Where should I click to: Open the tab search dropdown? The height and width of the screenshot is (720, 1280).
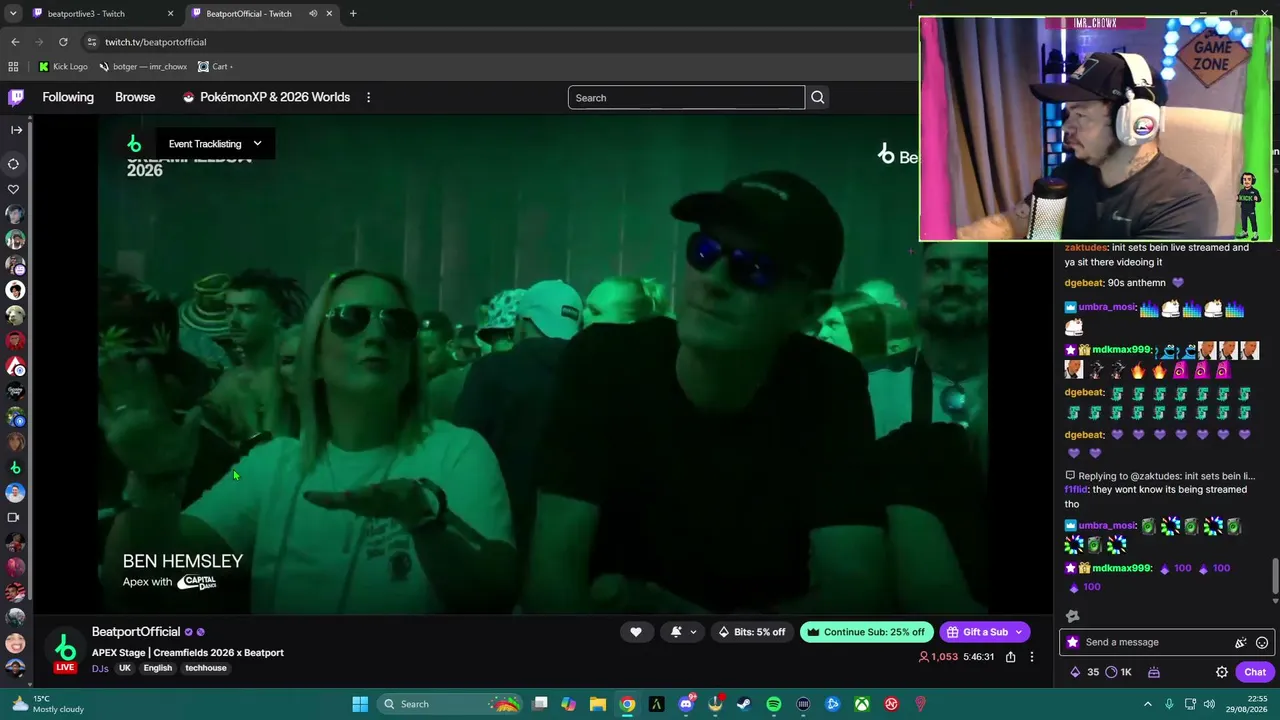[x=13, y=13]
